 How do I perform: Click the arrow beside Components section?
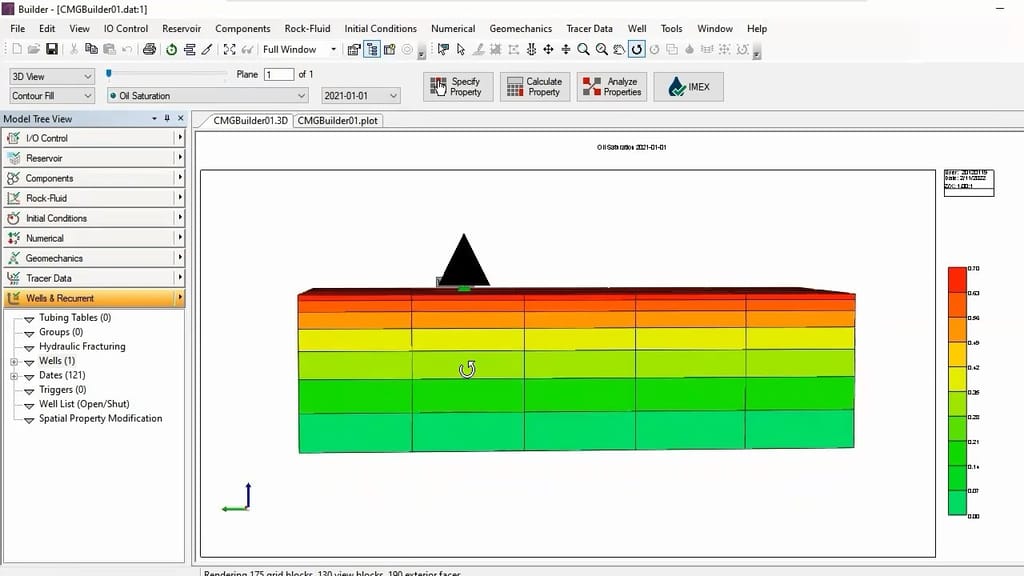180,178
